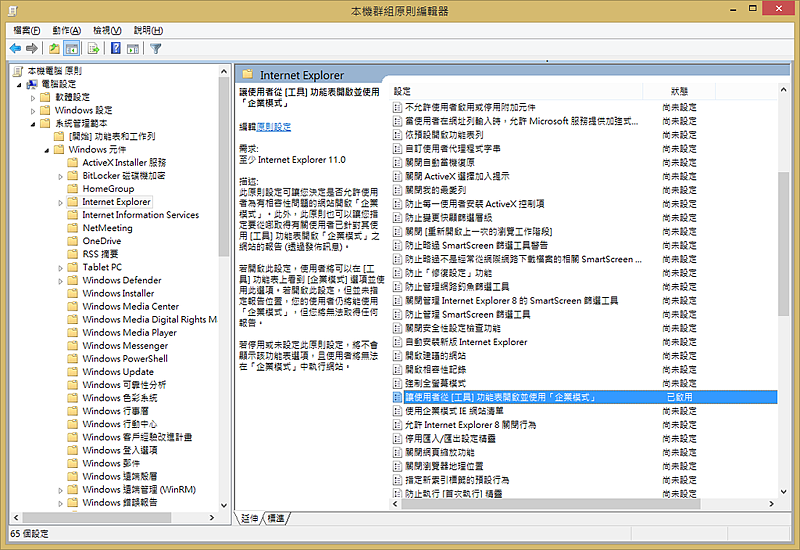Select Internet Information Services tree folder

[141, 215]
